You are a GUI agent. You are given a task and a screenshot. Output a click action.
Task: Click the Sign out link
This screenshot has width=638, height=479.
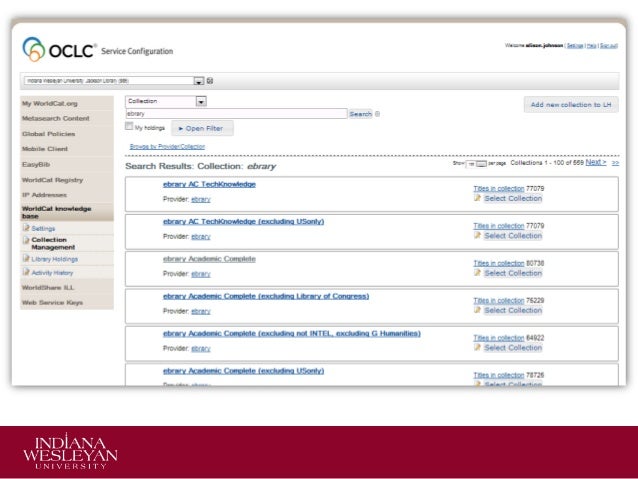tap(609, 46)
